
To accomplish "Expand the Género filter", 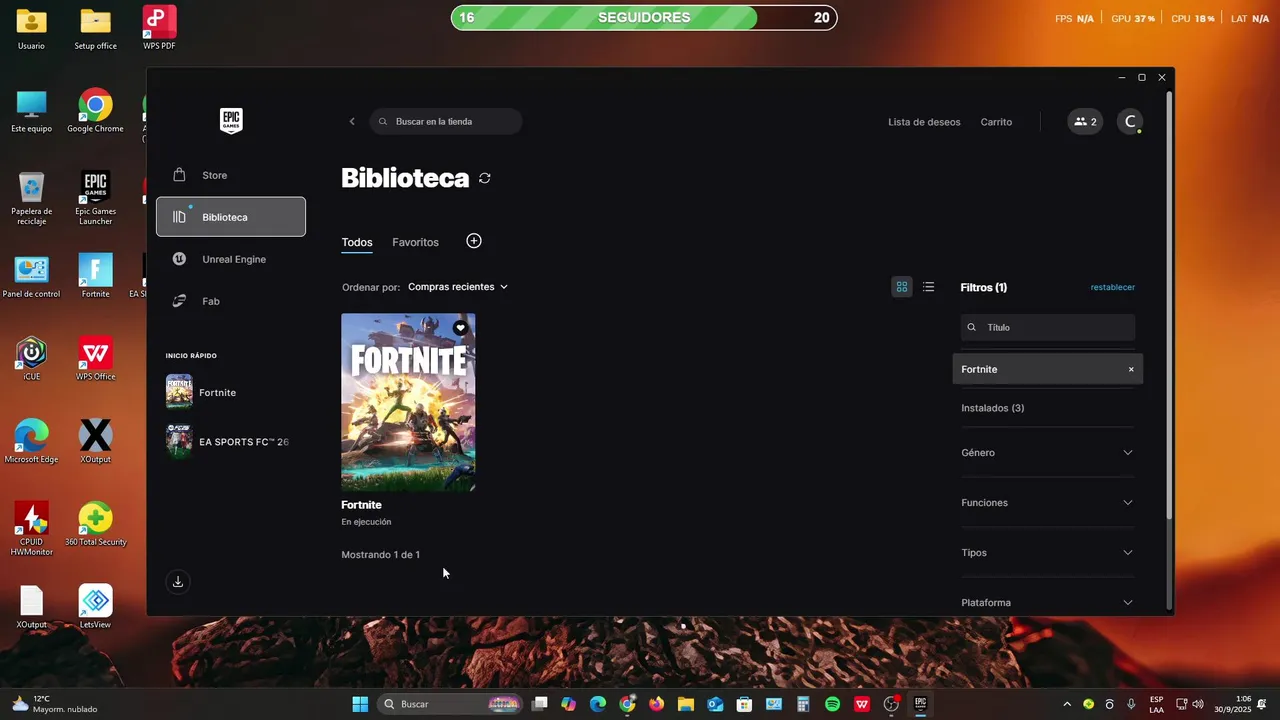I will coord(1047,453).
